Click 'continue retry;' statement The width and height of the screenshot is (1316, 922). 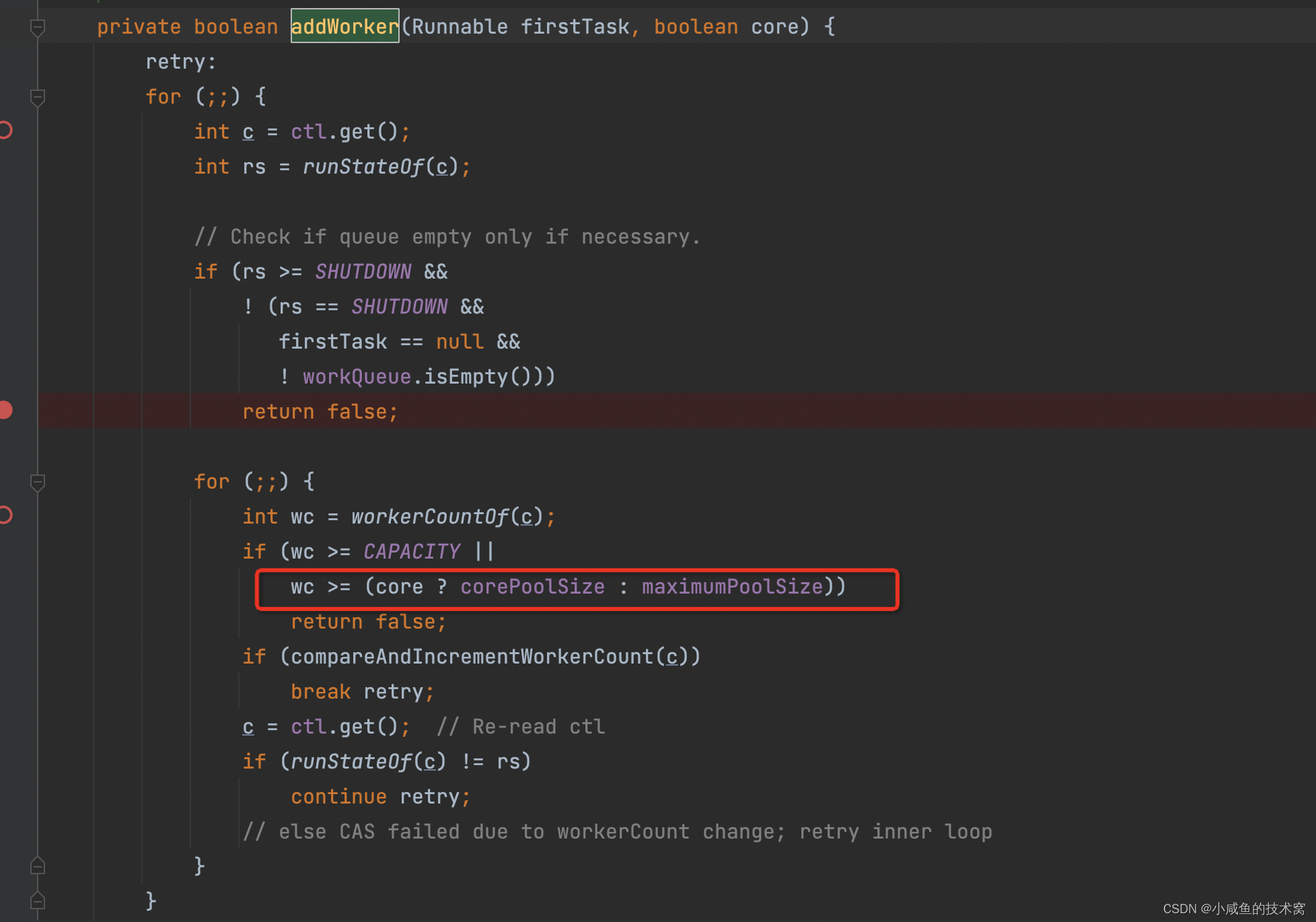(381, 797)
